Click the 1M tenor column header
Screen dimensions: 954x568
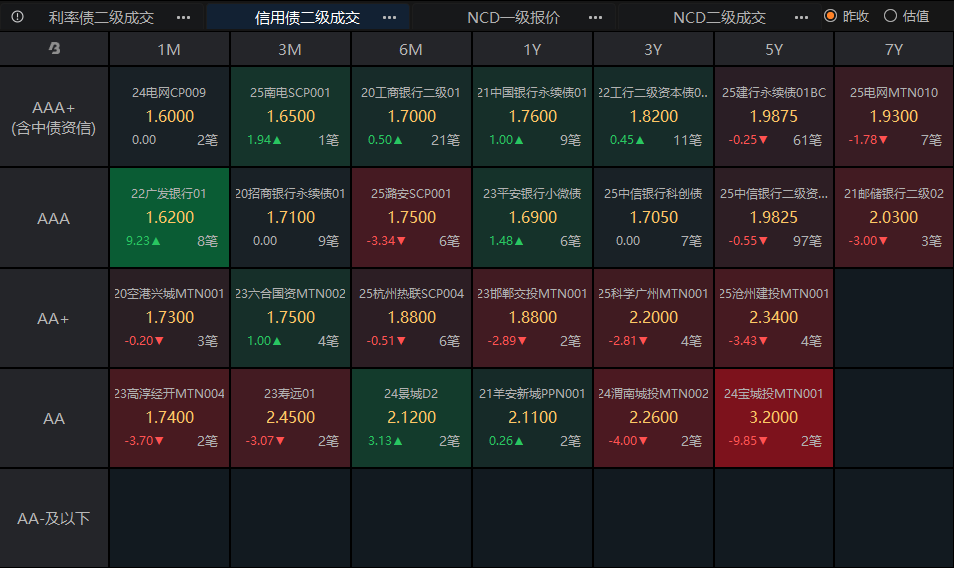tap(169, 49)
